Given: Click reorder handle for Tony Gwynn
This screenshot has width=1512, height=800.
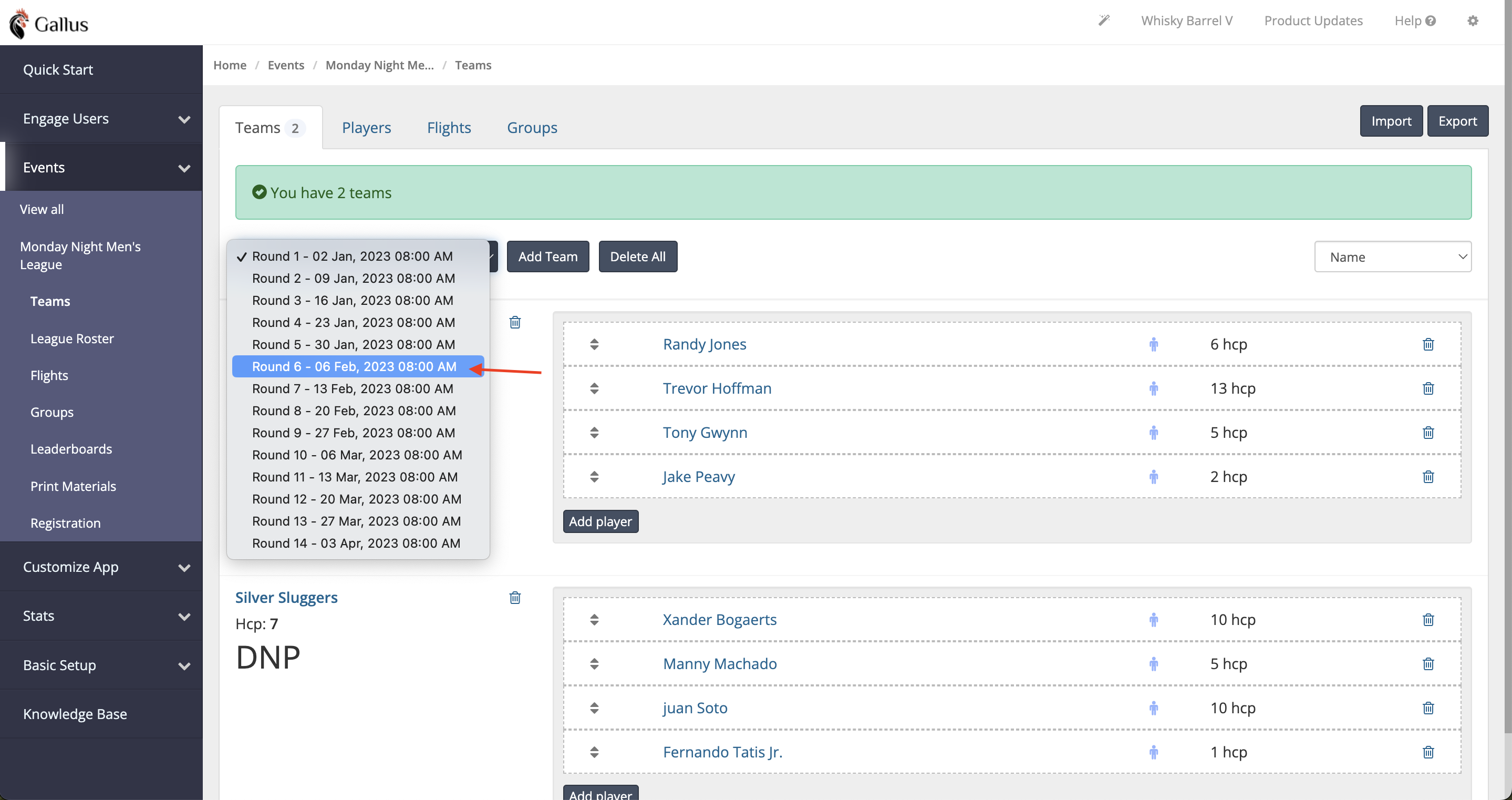Looking at the screenshot, I should [x=594, y=432].
